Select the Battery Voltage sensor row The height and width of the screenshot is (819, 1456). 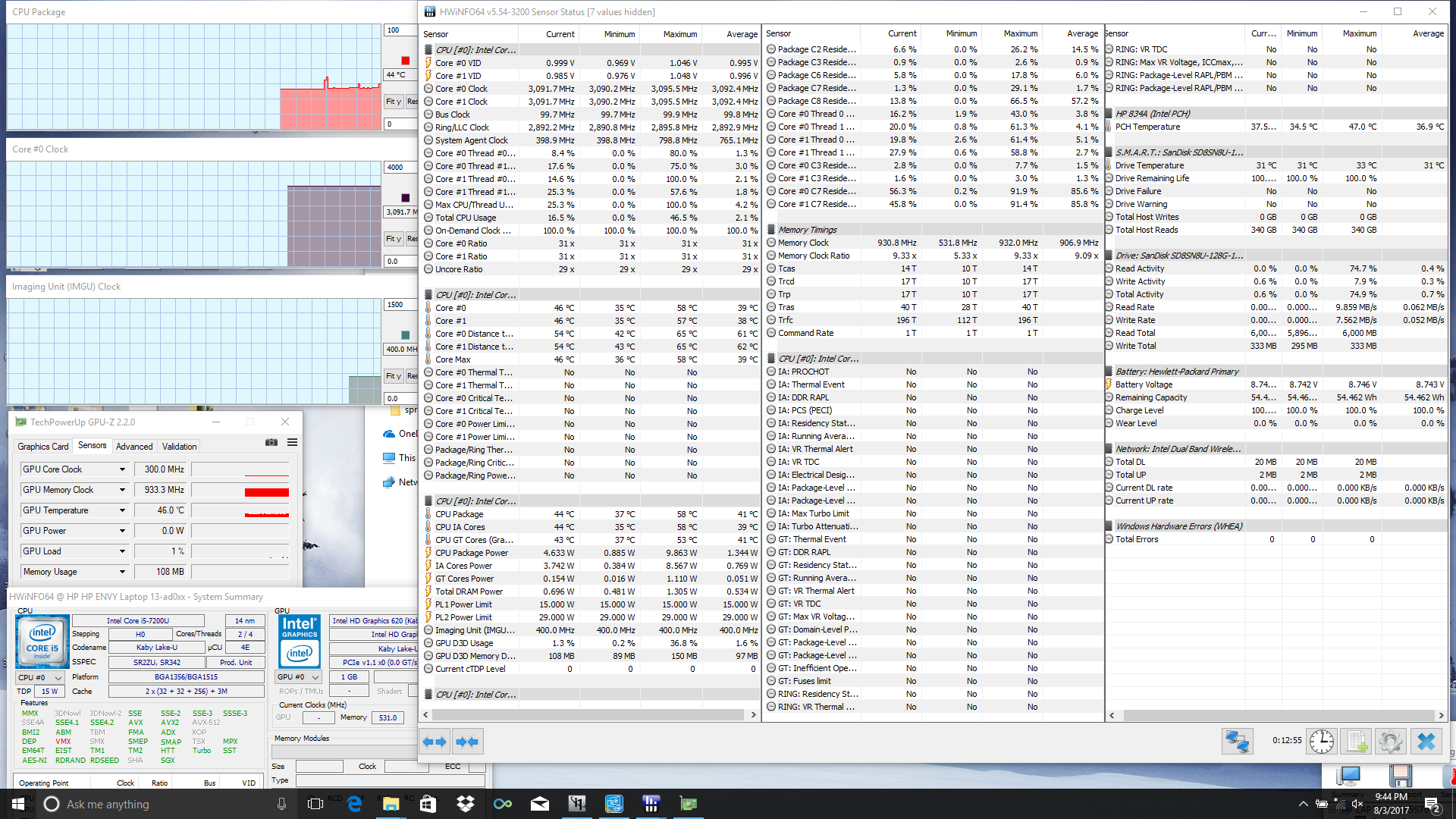[x=1276, y=384]
